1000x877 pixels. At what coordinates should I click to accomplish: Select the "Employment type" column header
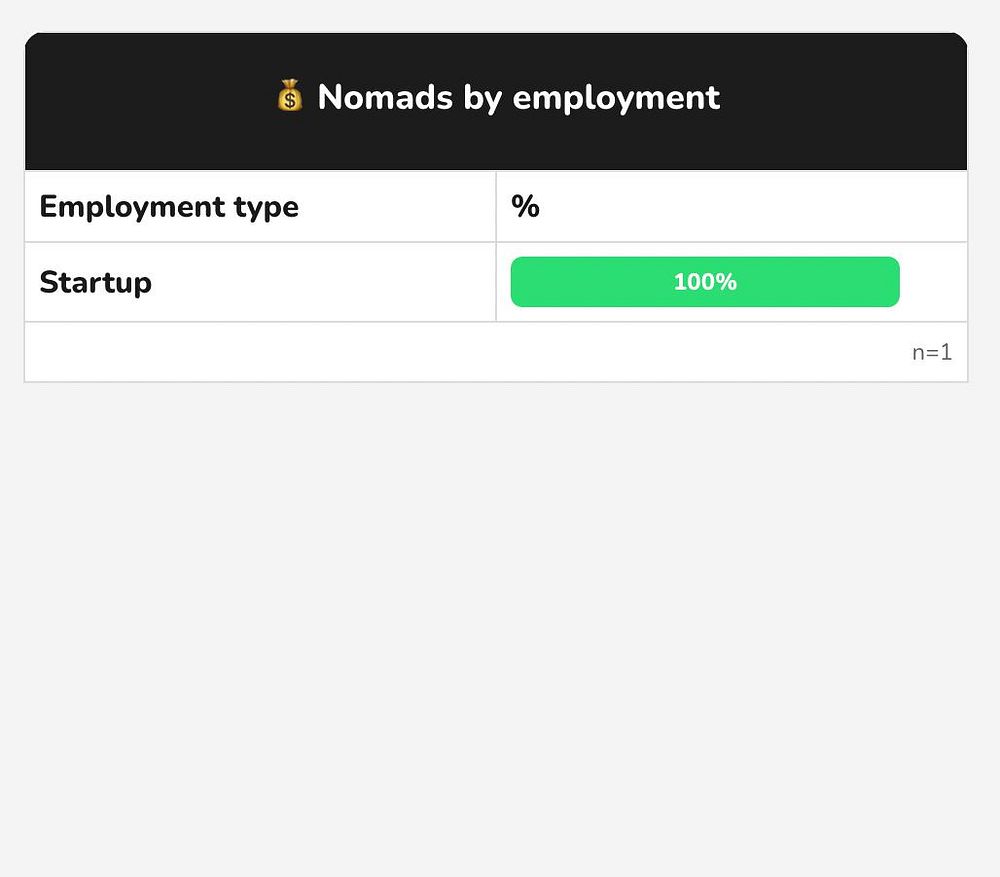tap(169, 207)
